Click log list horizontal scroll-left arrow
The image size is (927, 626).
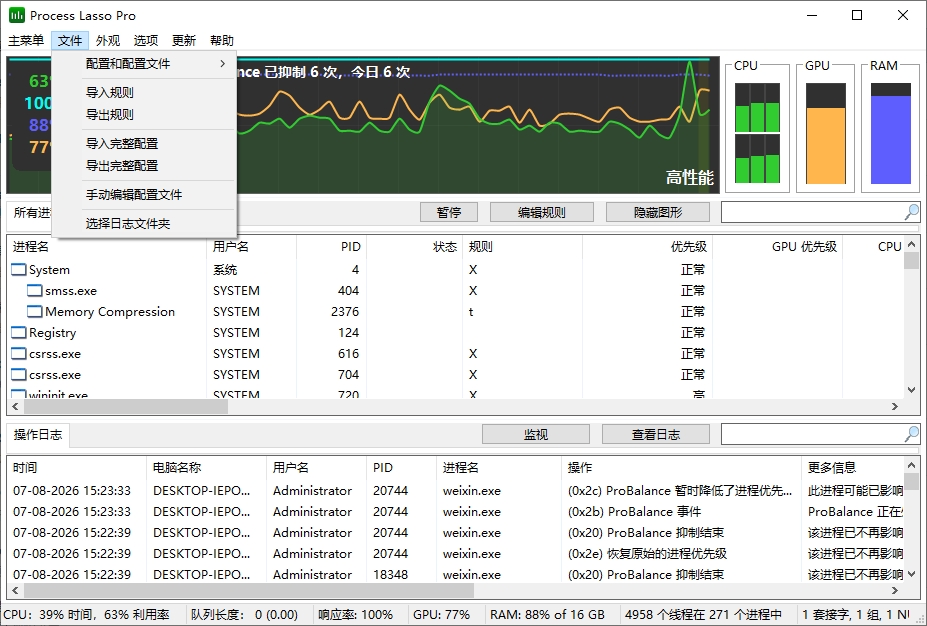click(x=15, y=590)
